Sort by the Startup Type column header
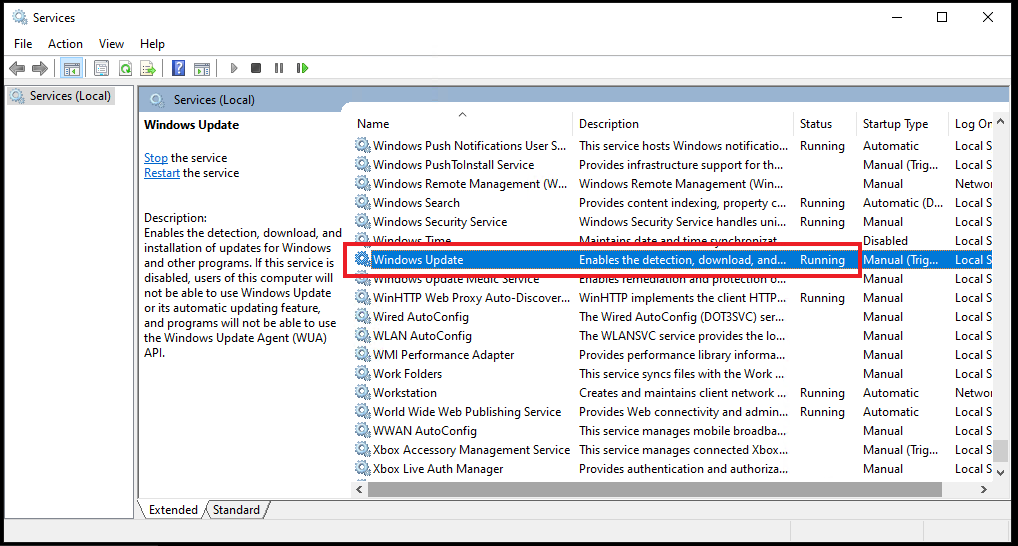 coord(903,123)
